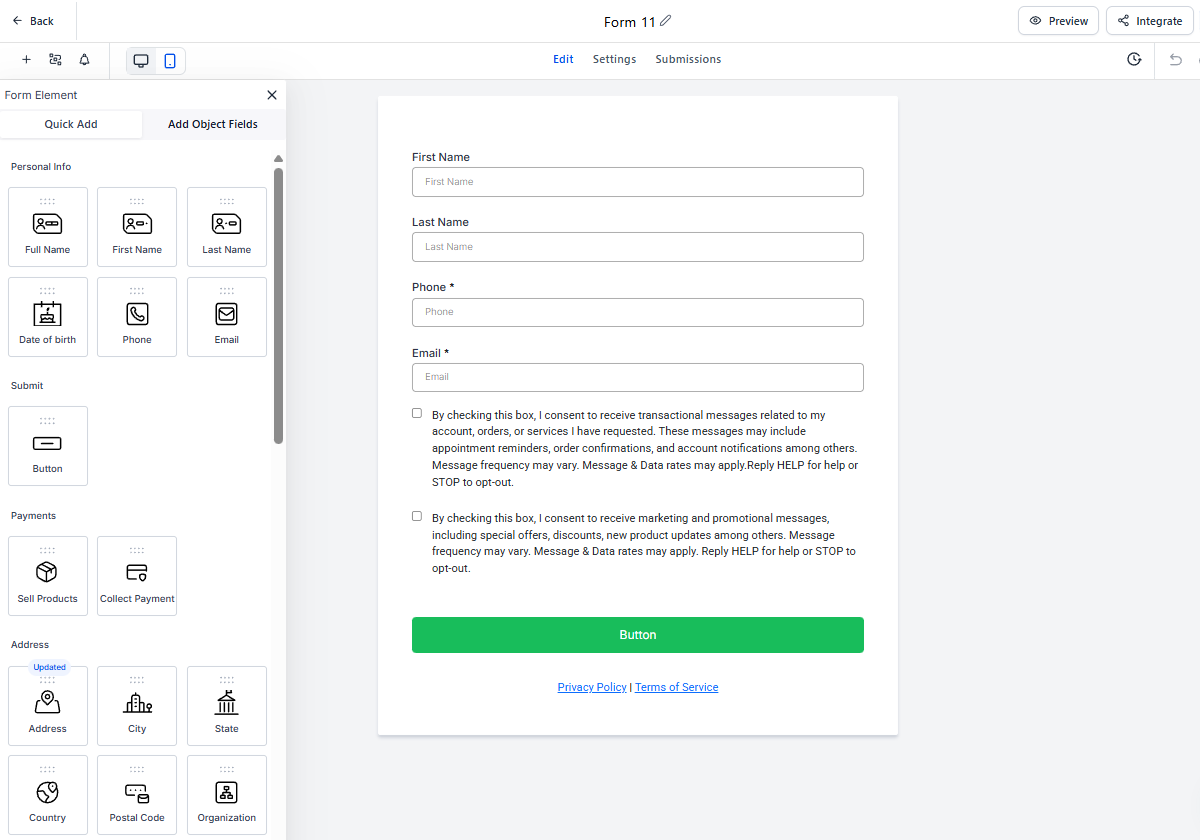The image size is (1200, 840).
Task: Close the Form Element panel
Action: [x=272, y=95]
